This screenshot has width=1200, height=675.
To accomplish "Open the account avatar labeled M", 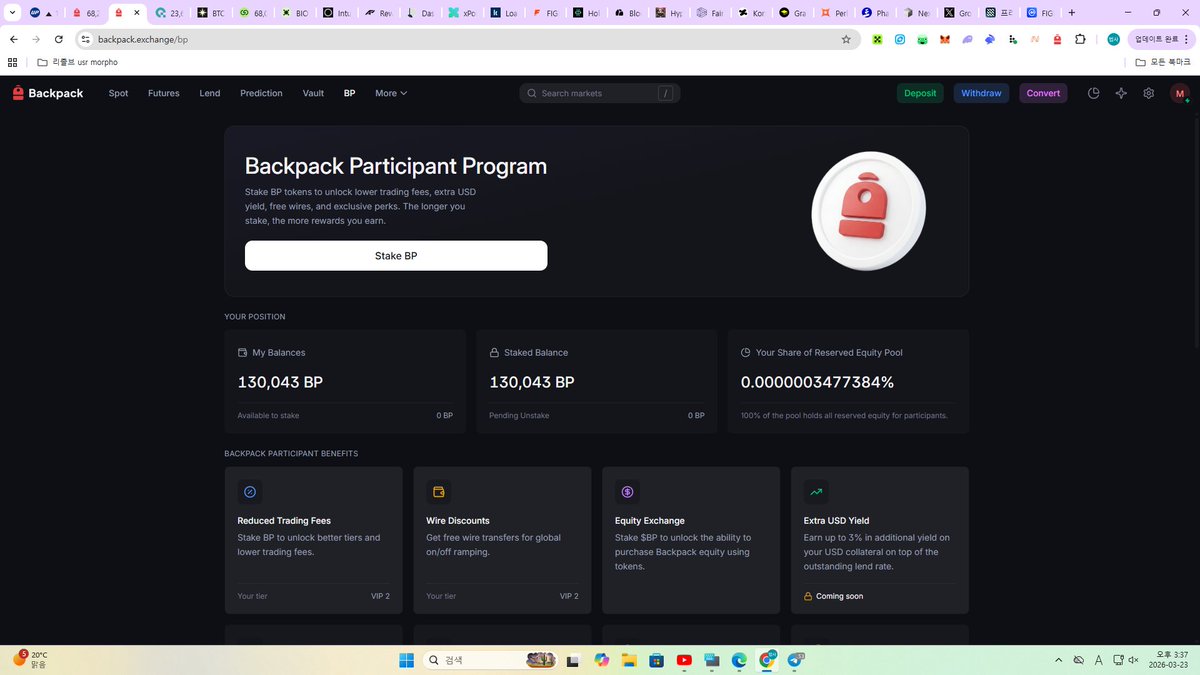I will (x=1180, y=93).
